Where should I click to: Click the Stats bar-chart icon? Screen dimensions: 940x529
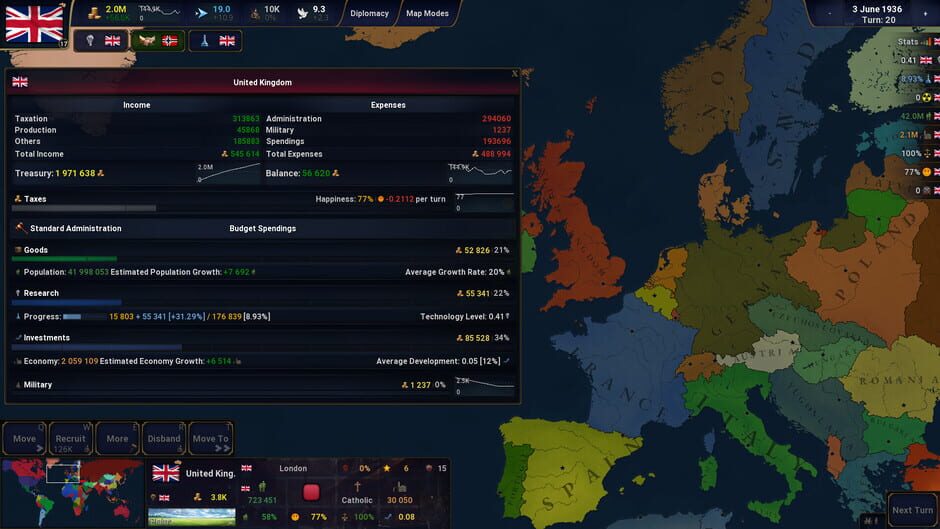926,41
